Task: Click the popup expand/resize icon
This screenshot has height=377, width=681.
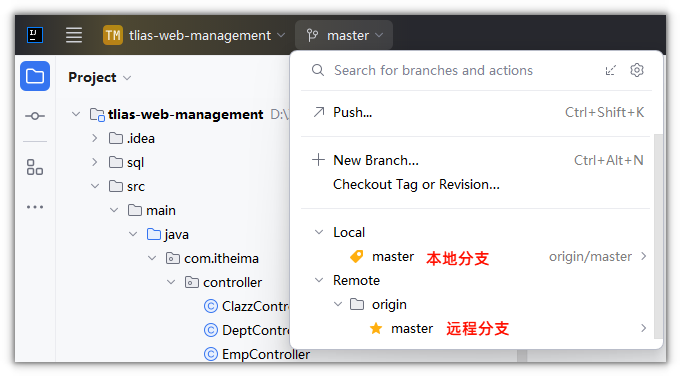Action: [611, 70]
